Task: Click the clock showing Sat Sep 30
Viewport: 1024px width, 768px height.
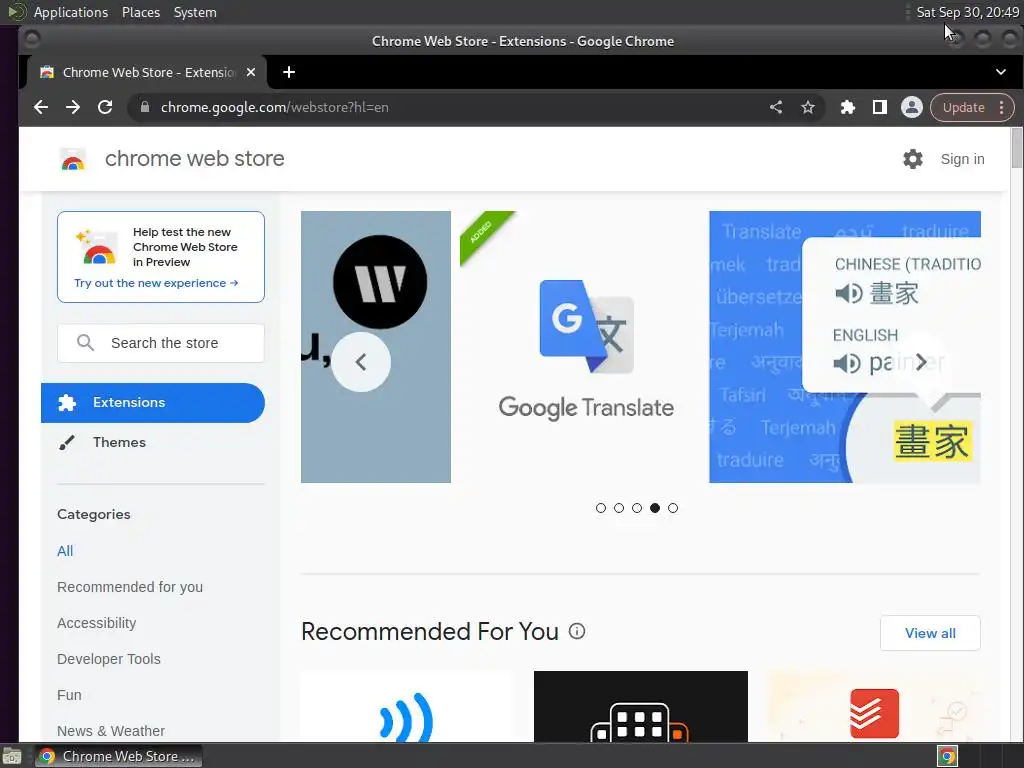Action: [967, 12]
